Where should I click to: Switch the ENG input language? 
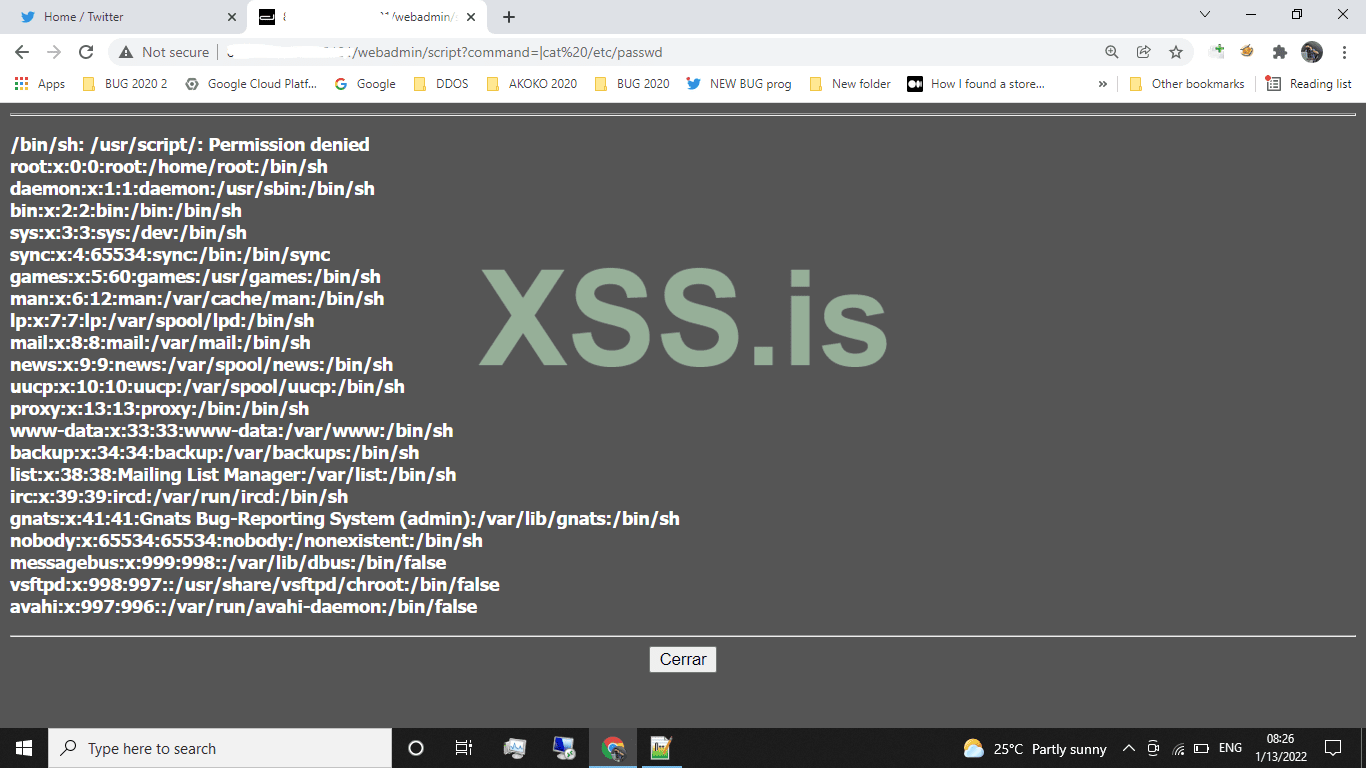pos(1231,748)
